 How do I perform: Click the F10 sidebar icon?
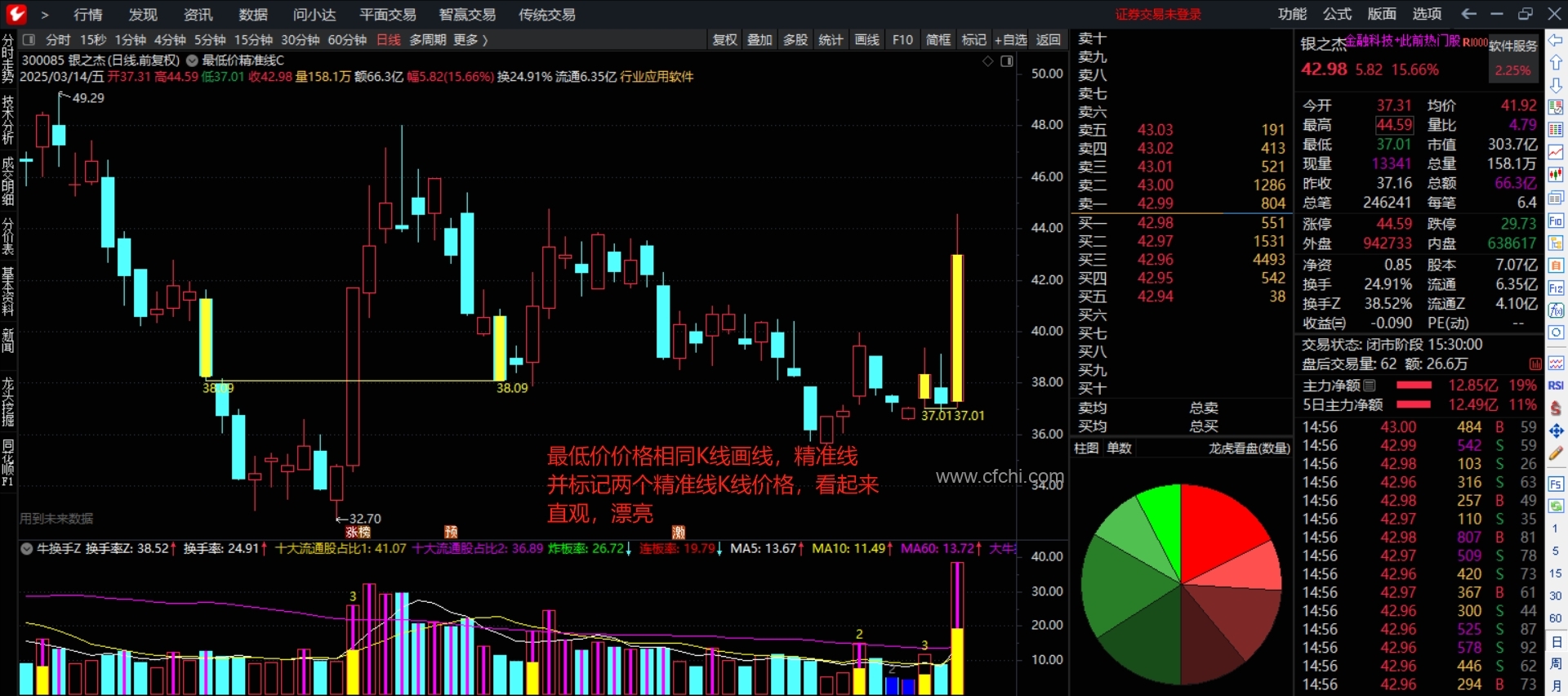coord(1556,221)
